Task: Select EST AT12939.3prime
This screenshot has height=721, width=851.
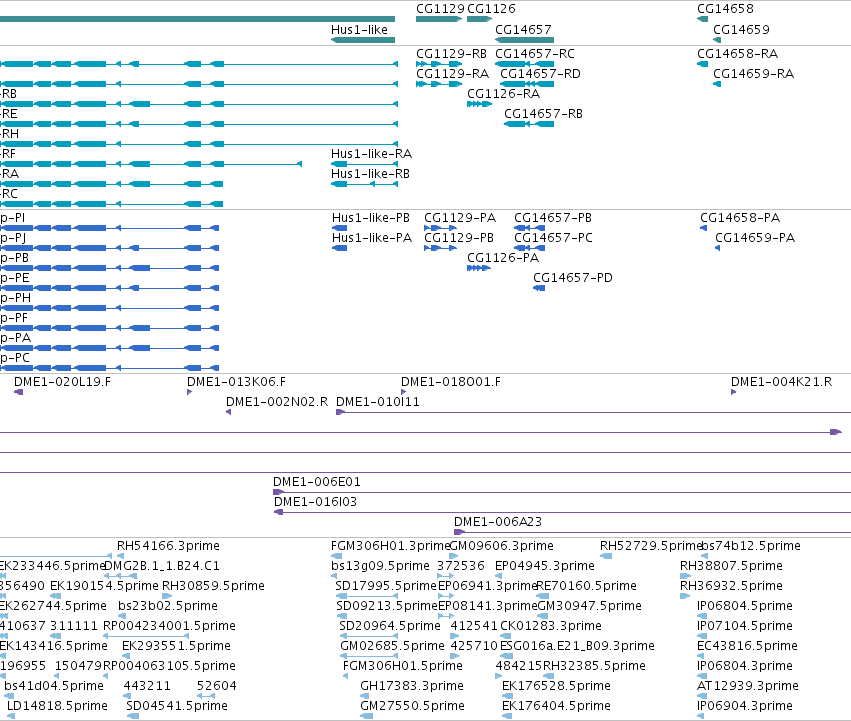Action: pos(748,686)
